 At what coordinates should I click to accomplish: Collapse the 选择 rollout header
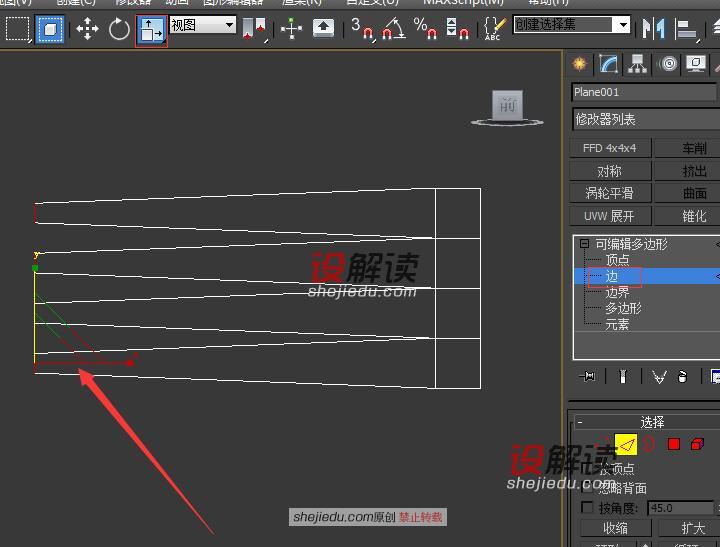(x=647, y=422)
